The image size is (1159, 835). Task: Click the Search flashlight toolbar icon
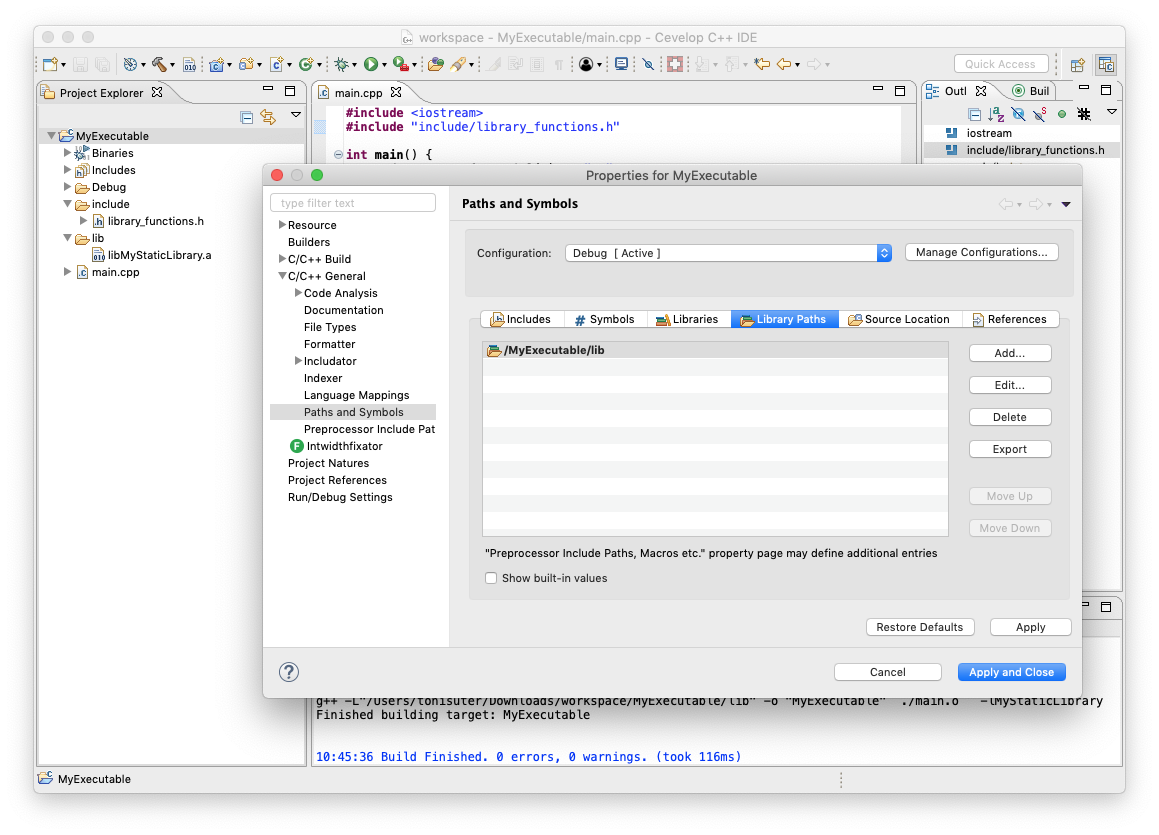click(x=458, y=64)
